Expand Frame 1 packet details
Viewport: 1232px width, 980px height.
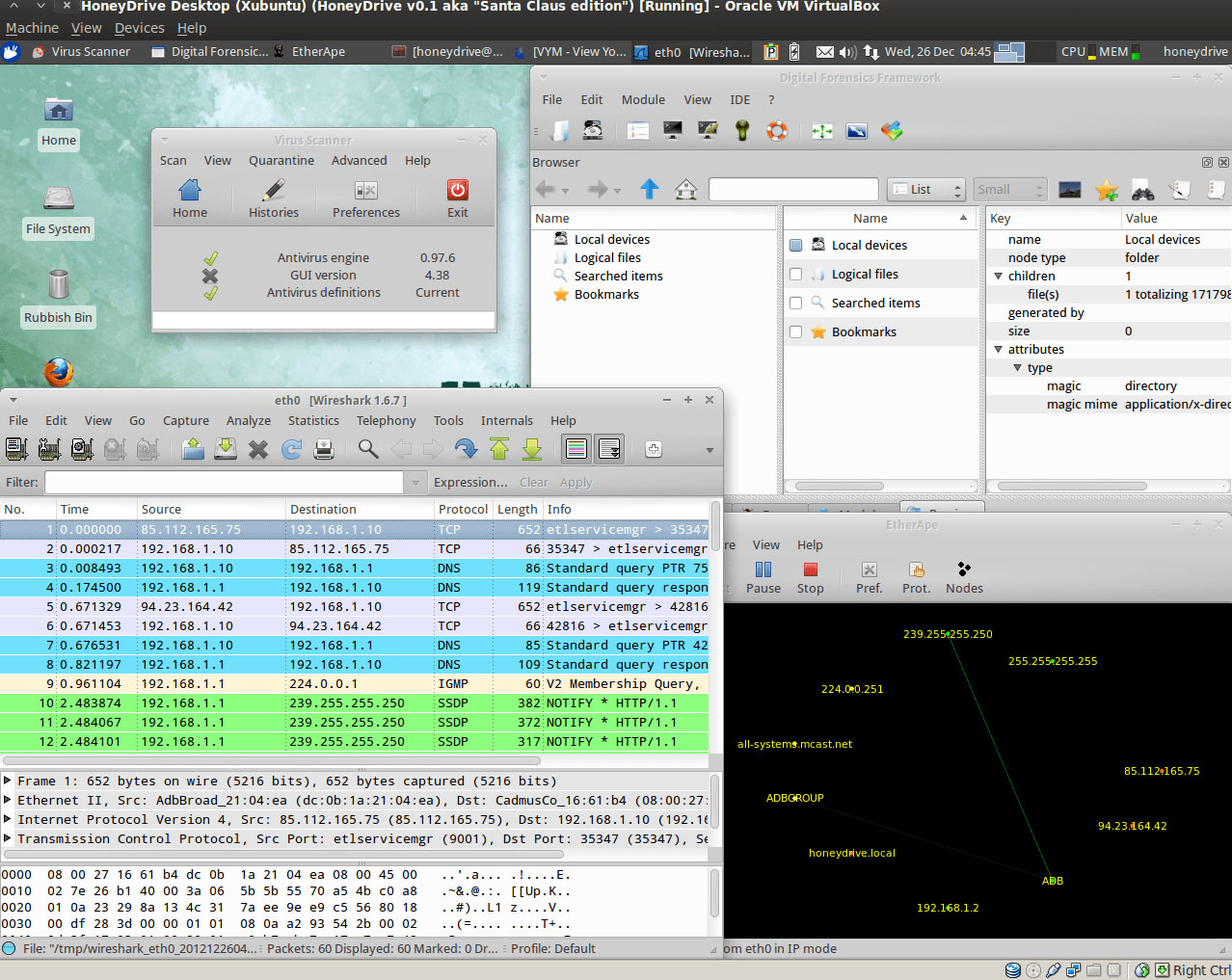(x=8, y=781)
